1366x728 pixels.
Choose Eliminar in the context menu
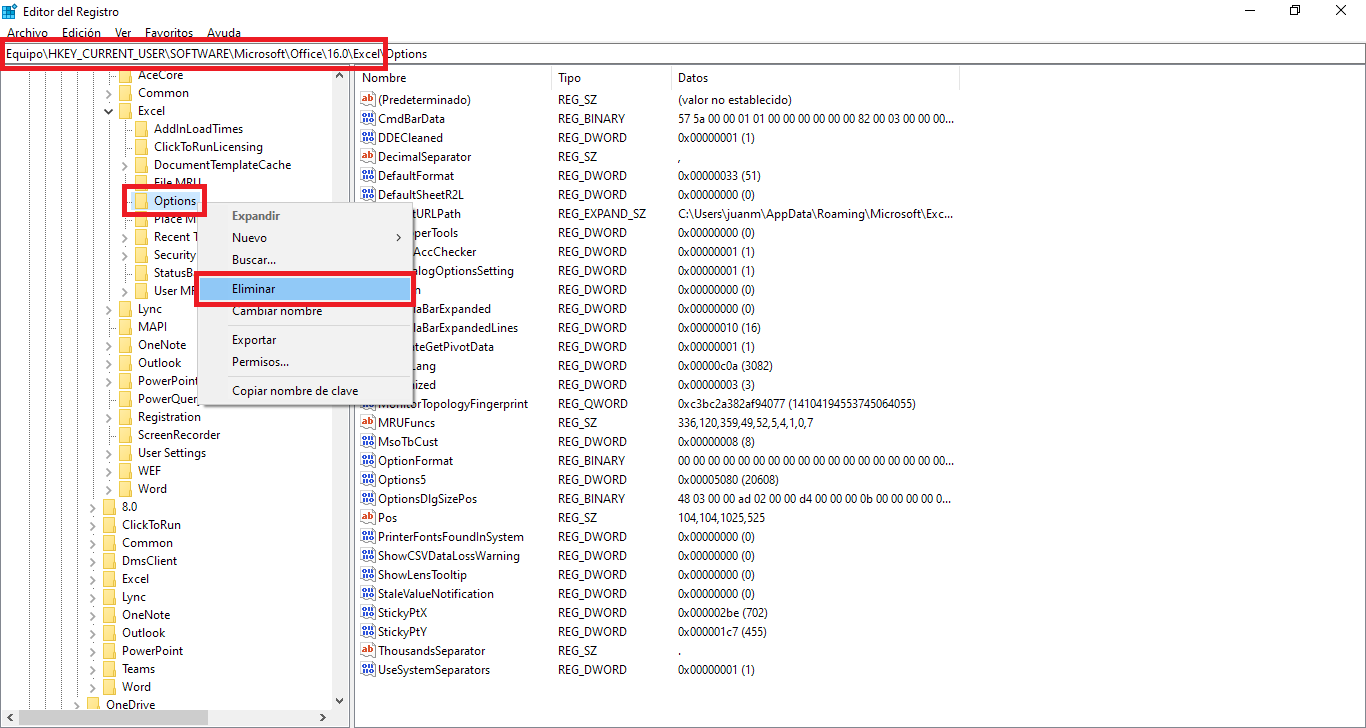(x=305, y=289)
